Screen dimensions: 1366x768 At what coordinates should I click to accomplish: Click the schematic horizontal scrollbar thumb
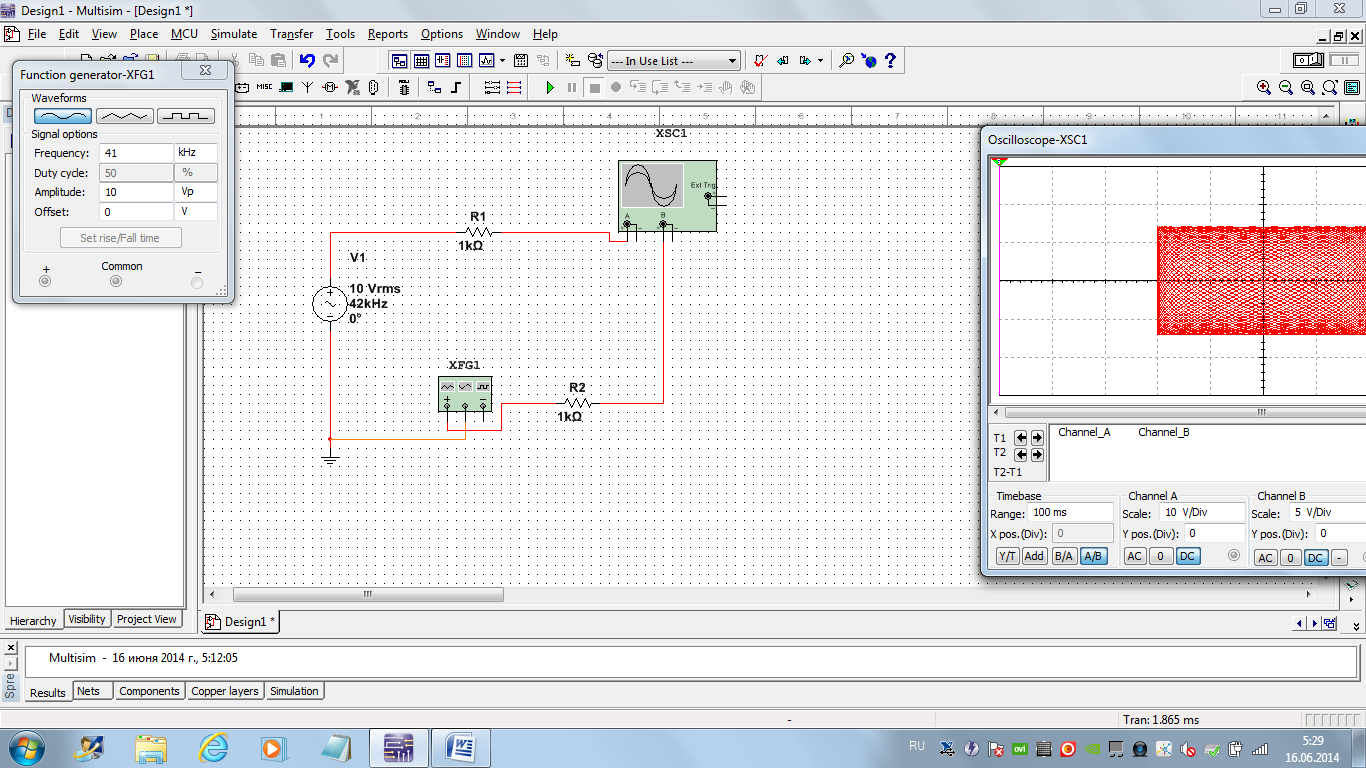tap(367, 594)
